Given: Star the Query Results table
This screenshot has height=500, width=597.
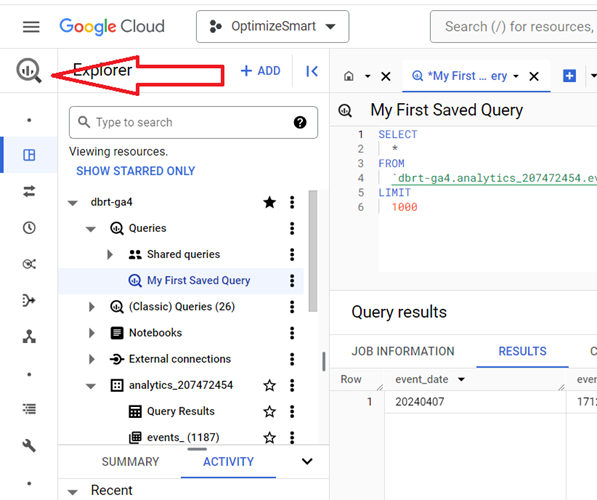Looking at the screenshot, I should (270, 411).
